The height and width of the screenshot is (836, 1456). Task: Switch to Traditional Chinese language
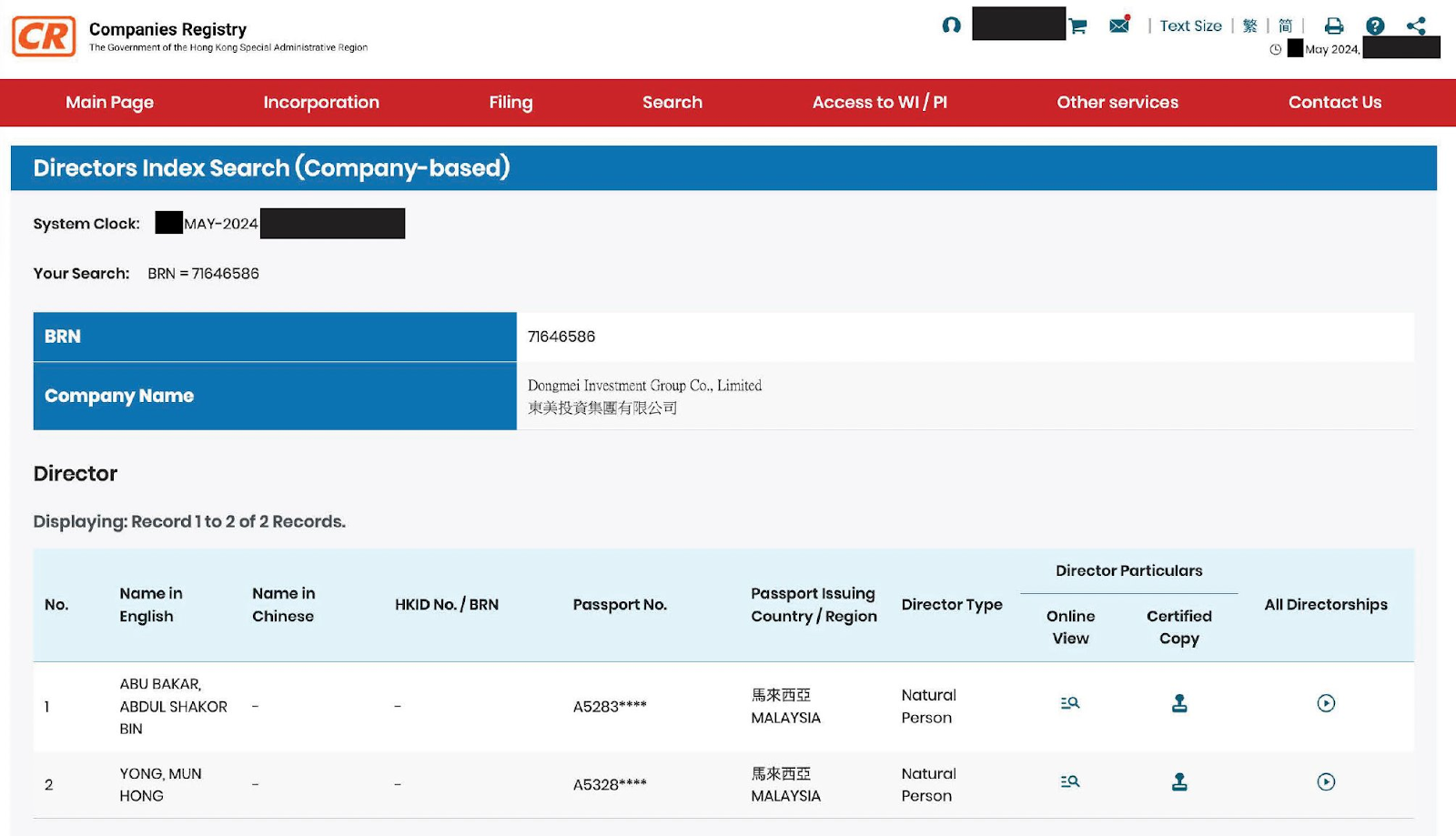pyautogui.click(x=1249, y=25)
